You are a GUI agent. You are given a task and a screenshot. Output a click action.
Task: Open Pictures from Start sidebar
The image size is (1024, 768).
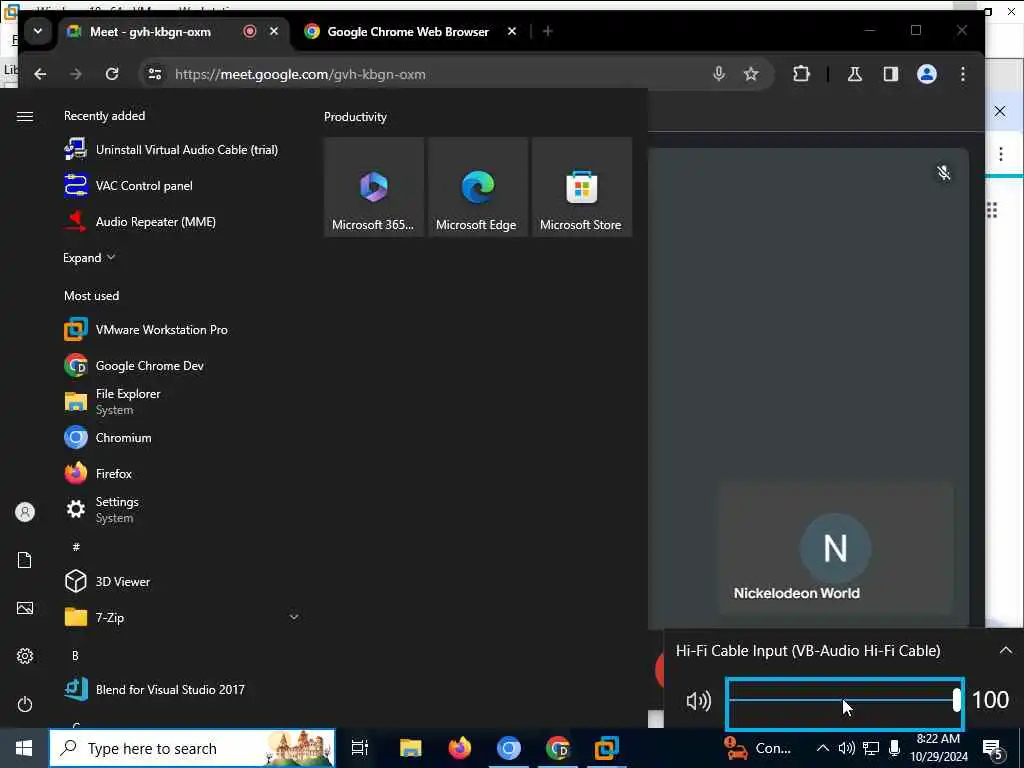pos(25,608)
